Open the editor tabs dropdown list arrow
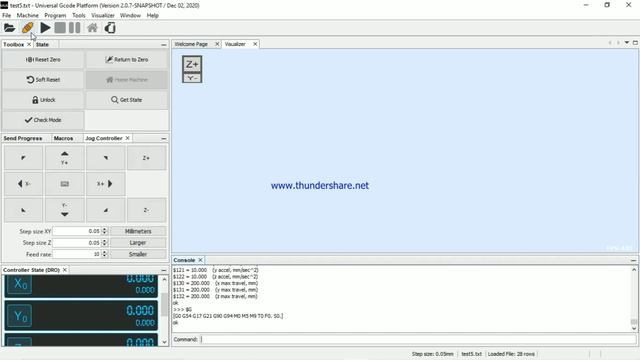 coord(627,42)
